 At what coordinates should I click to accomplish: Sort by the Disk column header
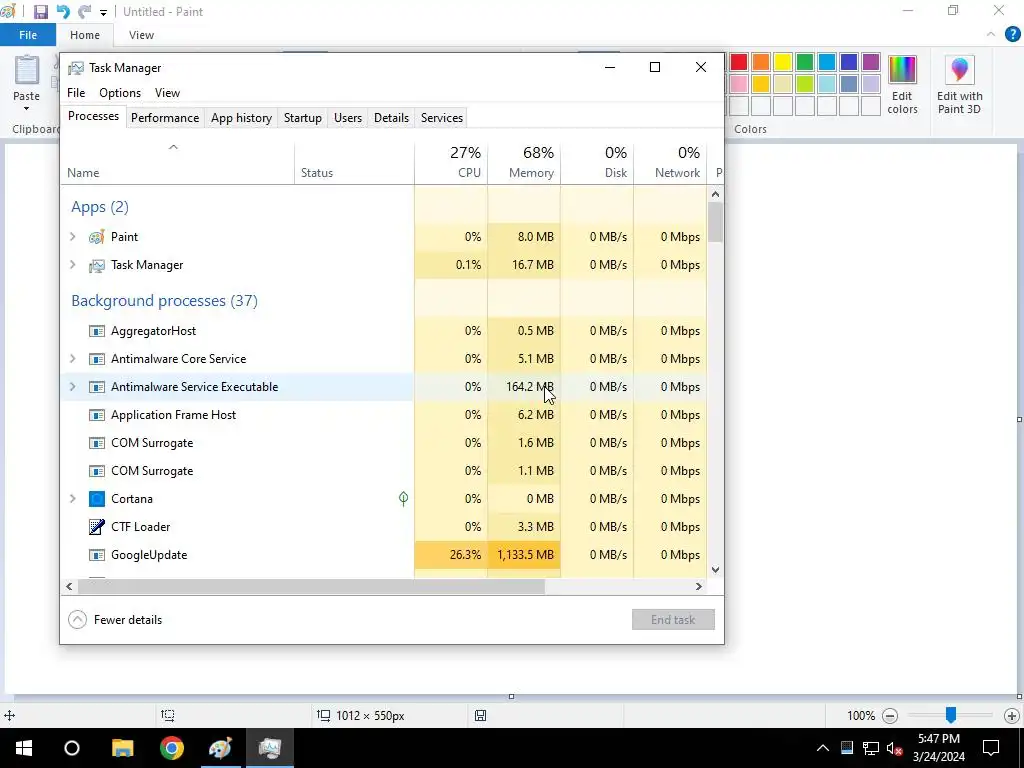[x=597, y=162]
